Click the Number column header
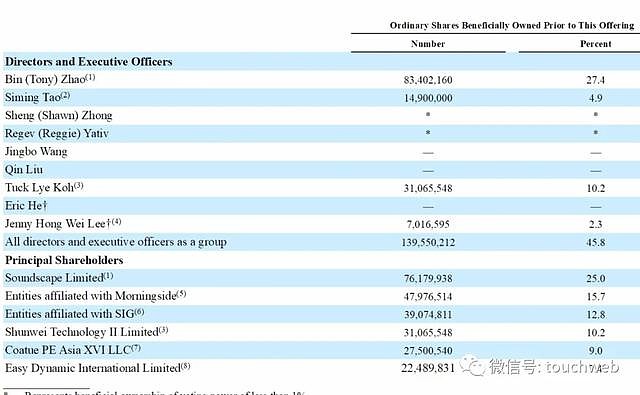This screenshot has width=640, height=395. coord(428,44)
